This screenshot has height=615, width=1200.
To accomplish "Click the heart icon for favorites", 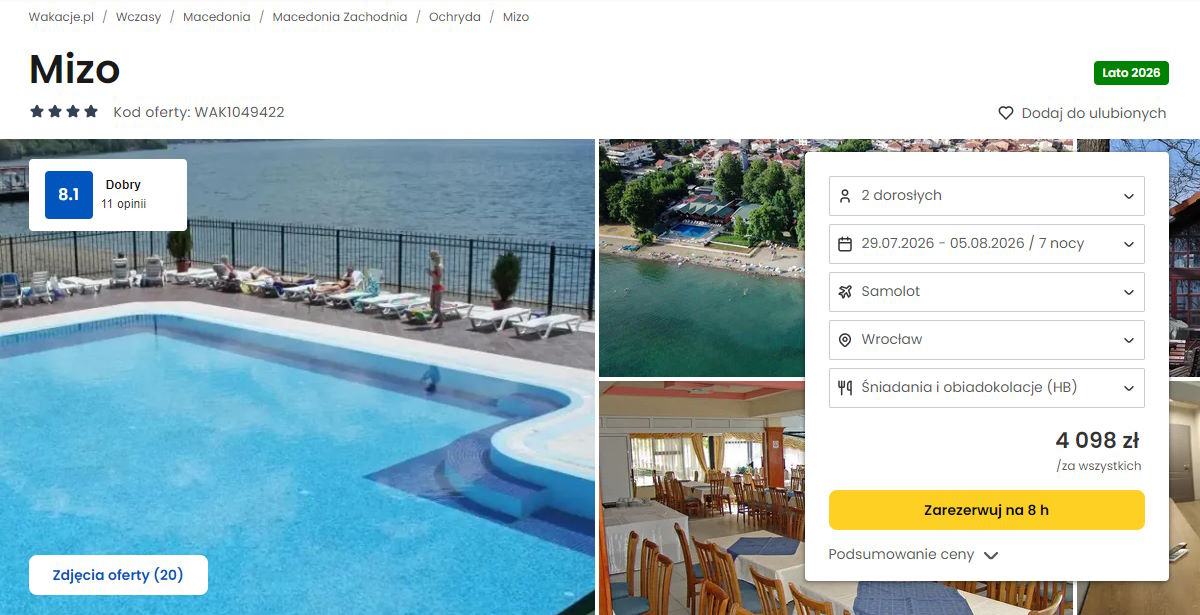I will 1006,113.
